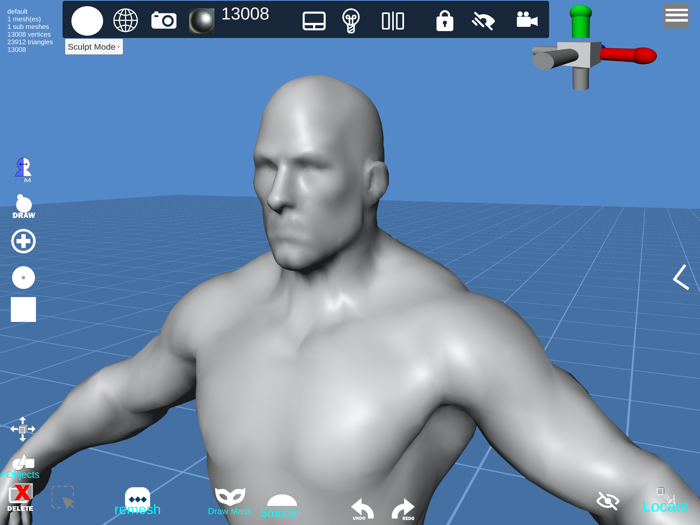This screenshot has height=525, width=700.
Task: Open the hamburger menu
Action: click(676, 16)
